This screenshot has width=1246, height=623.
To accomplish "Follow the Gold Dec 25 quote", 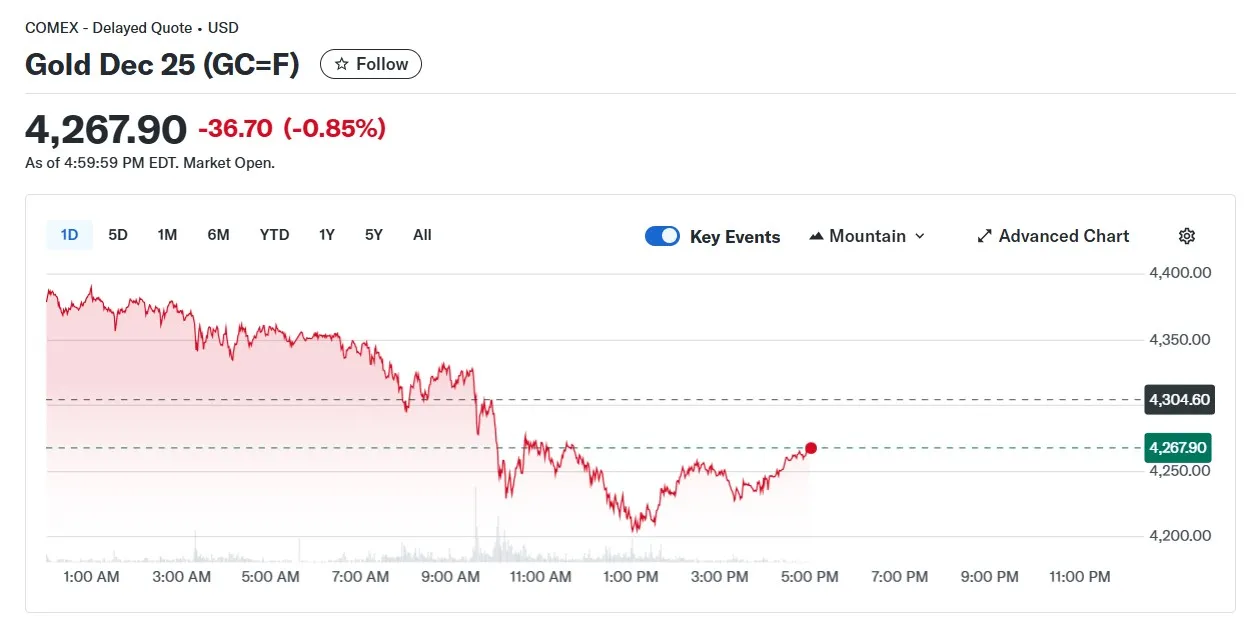I will (371, 64).
